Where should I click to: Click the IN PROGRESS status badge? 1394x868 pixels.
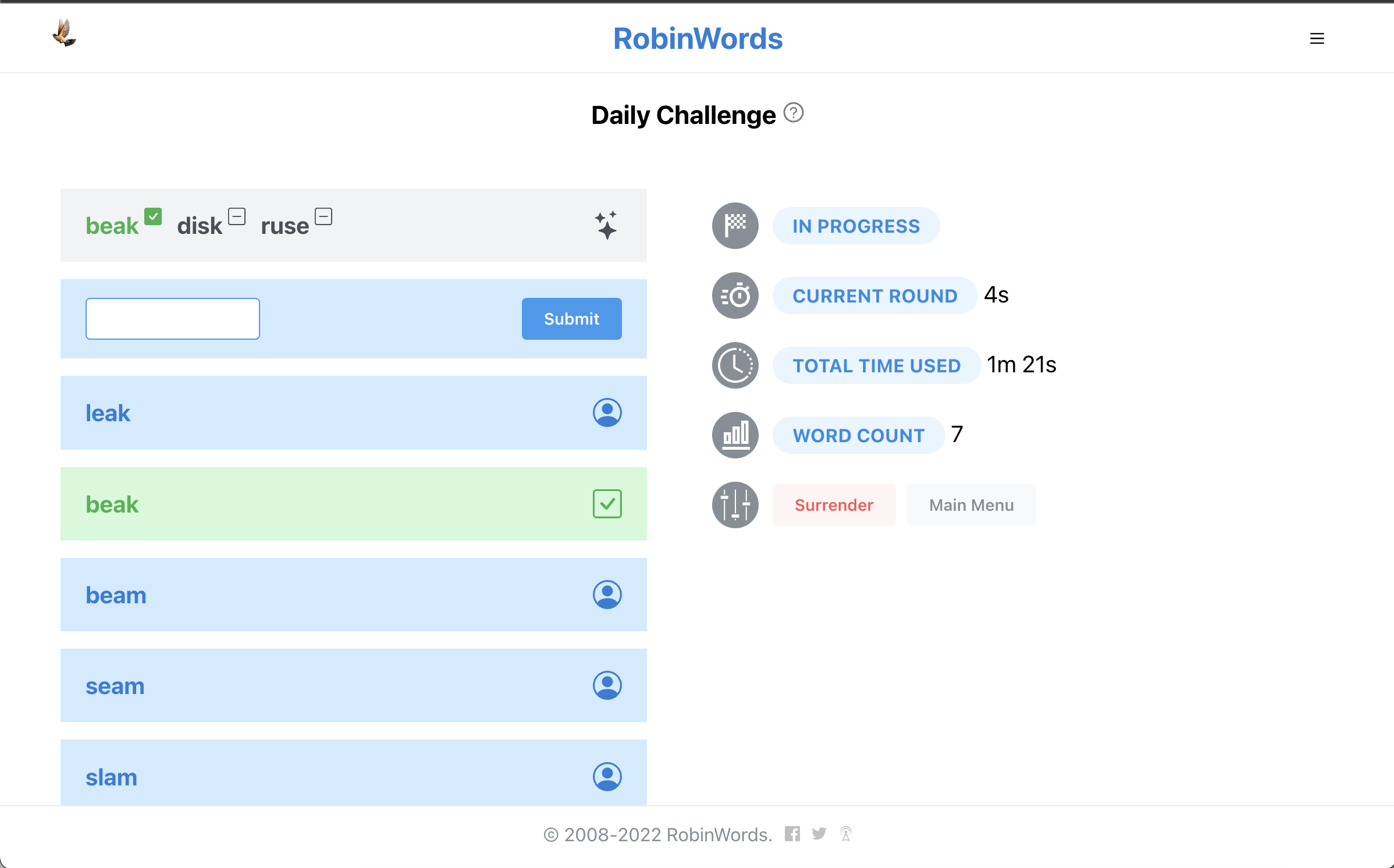tap(856, 226)
